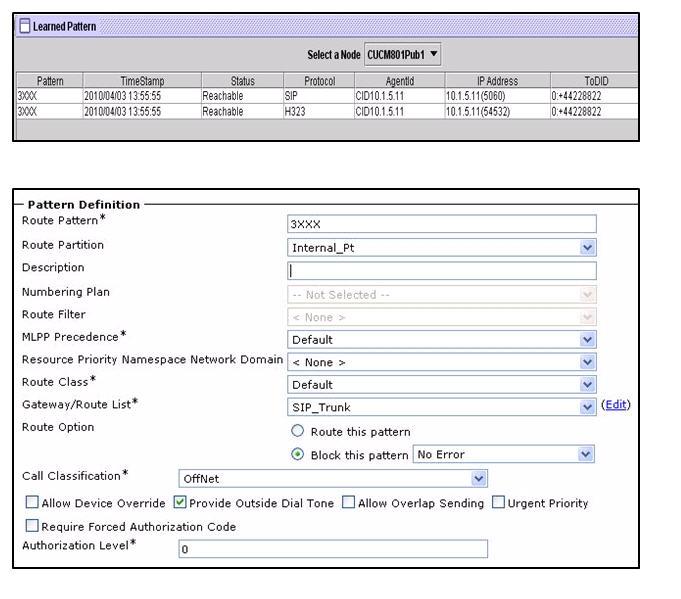
Task: Open the Route Partition dropdown
Action: point(441,247)
